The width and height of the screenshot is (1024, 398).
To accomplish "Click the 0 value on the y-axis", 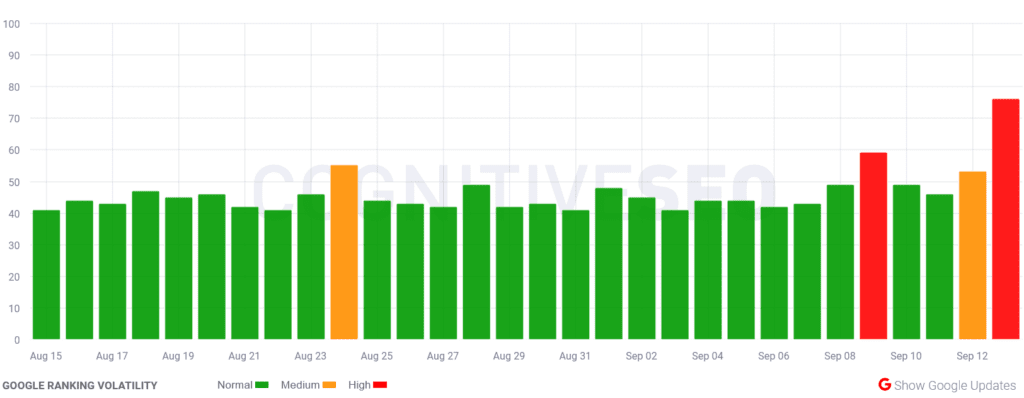I will click(x=17, y=340).
